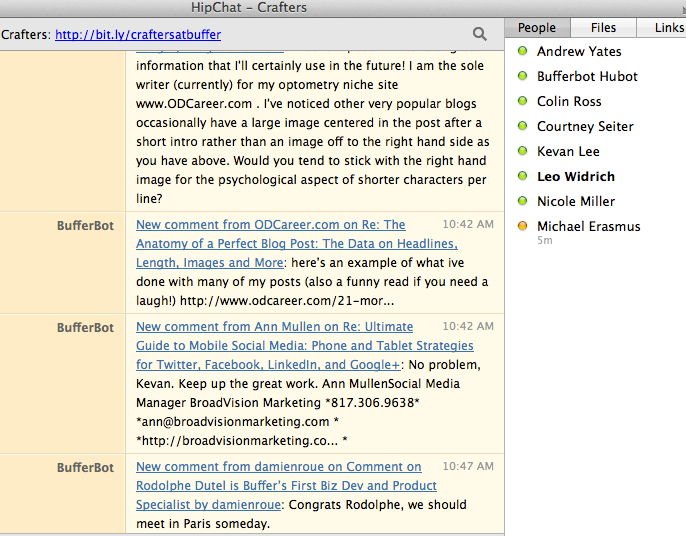Click Kevan Lee green status dot

pyautogui.click(x=522, y=151)
